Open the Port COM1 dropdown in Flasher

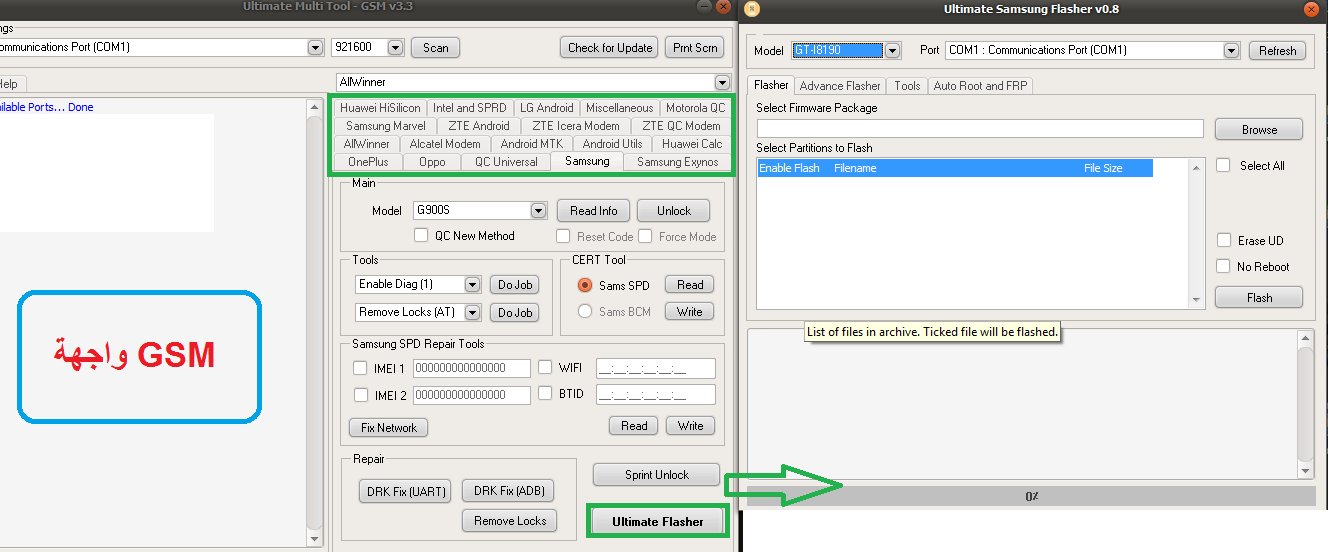pyautogui.click(x=1231, y=50)
